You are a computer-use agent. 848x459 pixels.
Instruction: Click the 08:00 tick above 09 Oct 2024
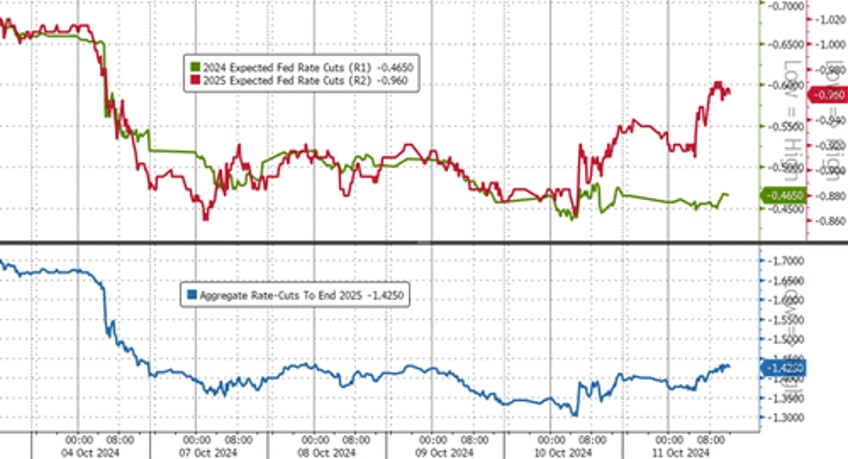pyautogui.click(x=474, y=440)
